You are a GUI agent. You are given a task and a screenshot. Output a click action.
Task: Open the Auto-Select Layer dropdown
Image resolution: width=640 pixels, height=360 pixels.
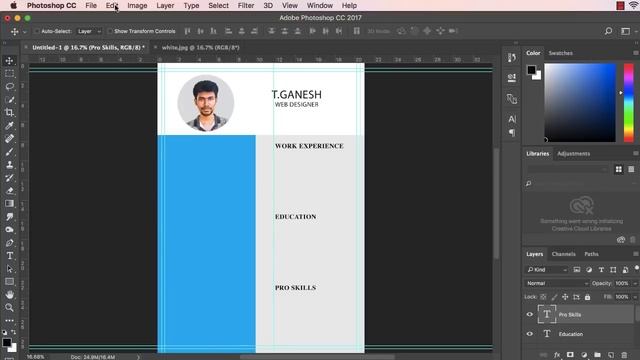pyautogui.click(x=89, y=31)
